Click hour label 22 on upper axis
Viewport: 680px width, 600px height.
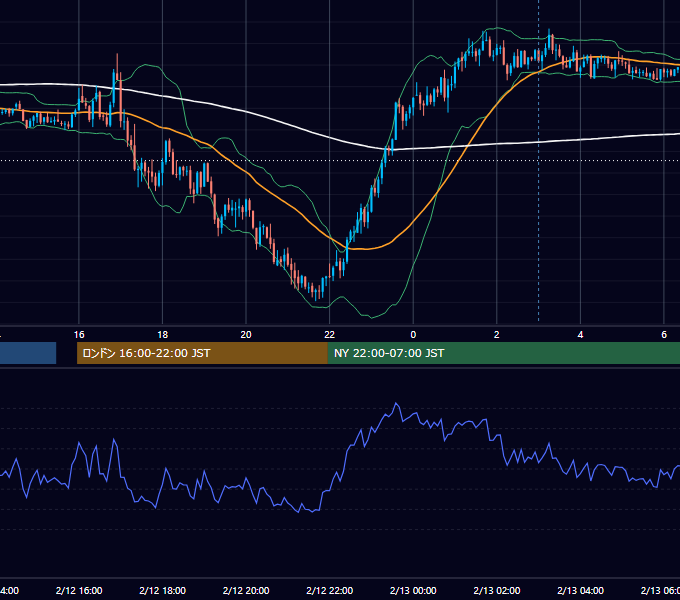tap(330, 335)
